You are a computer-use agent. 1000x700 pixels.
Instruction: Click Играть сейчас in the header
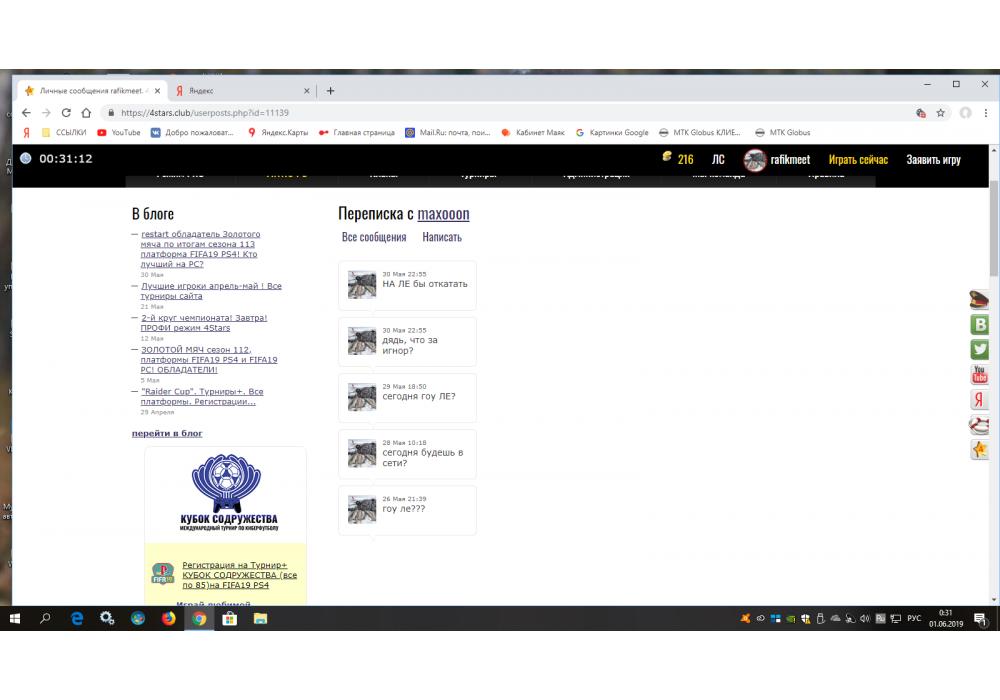(858, 159)
